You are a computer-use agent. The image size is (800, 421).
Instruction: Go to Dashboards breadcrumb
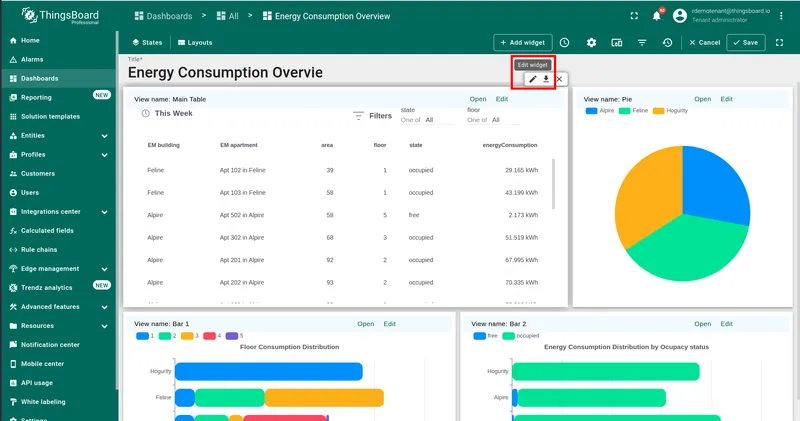click(163, 16)
